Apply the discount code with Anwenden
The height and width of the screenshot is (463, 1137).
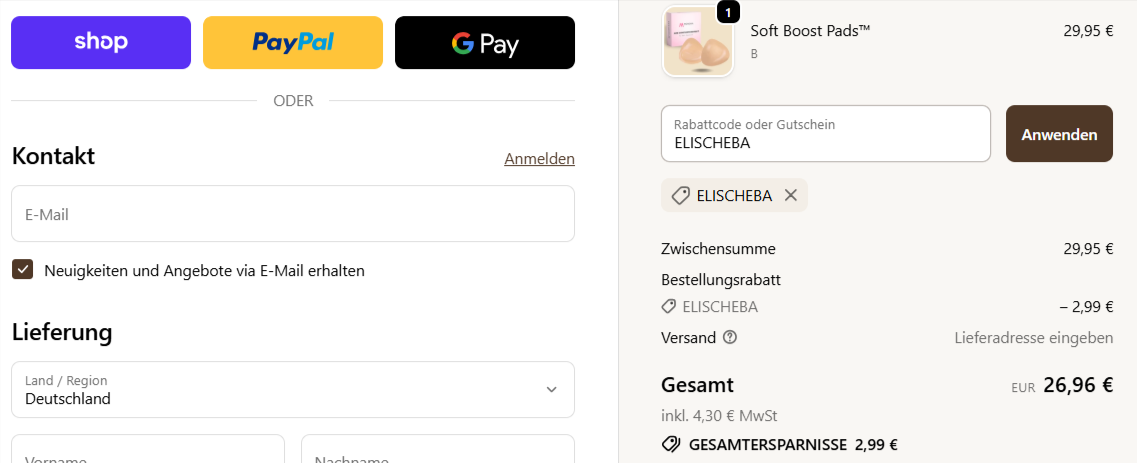click(x=1059, y=134)
